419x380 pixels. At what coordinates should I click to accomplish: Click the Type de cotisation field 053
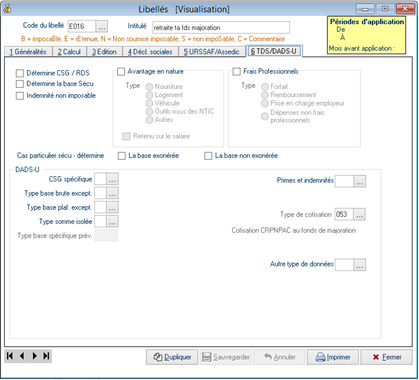pos(344,214)
